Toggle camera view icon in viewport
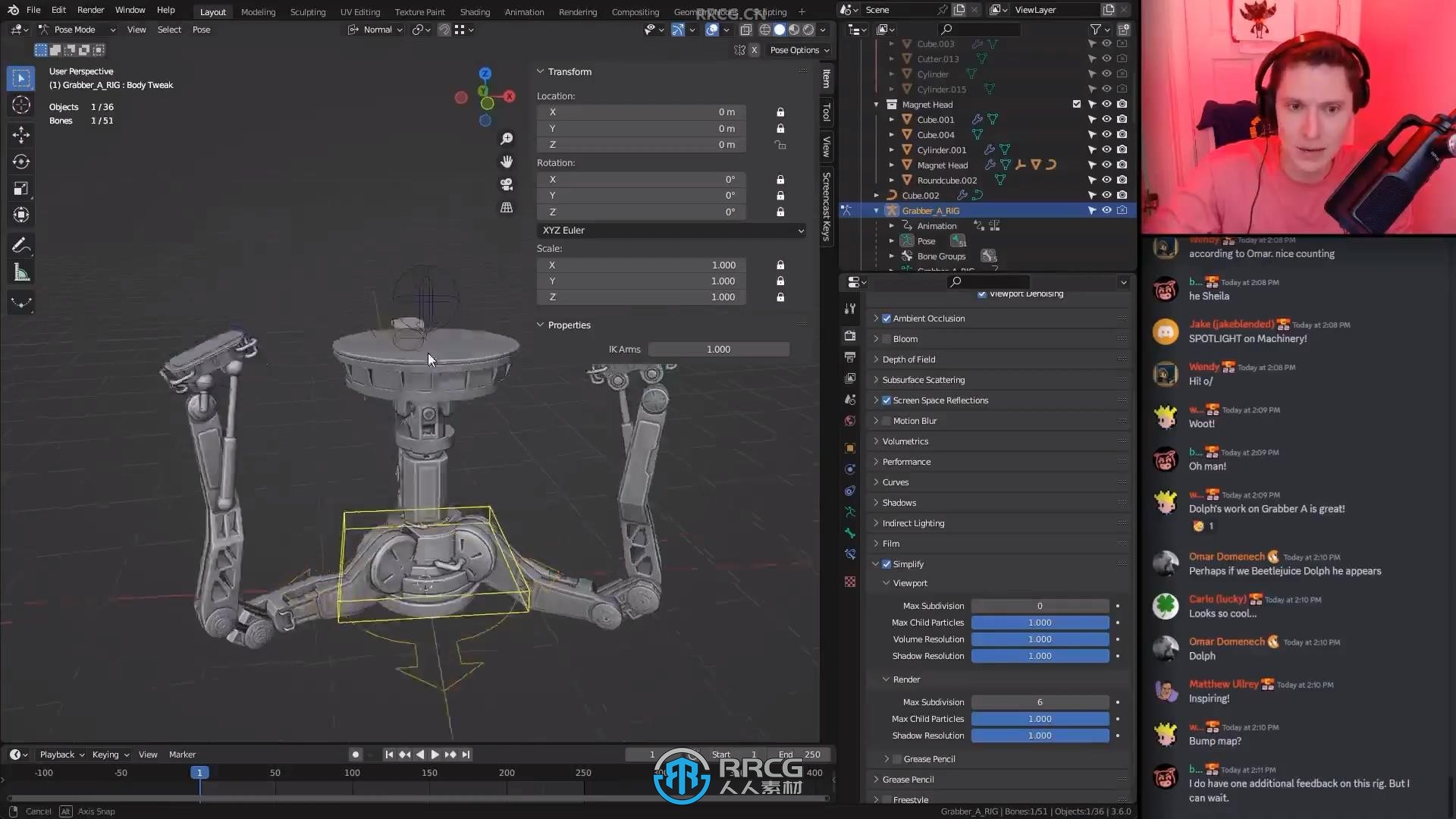The image size is (1456, 819). click(507, 184)
